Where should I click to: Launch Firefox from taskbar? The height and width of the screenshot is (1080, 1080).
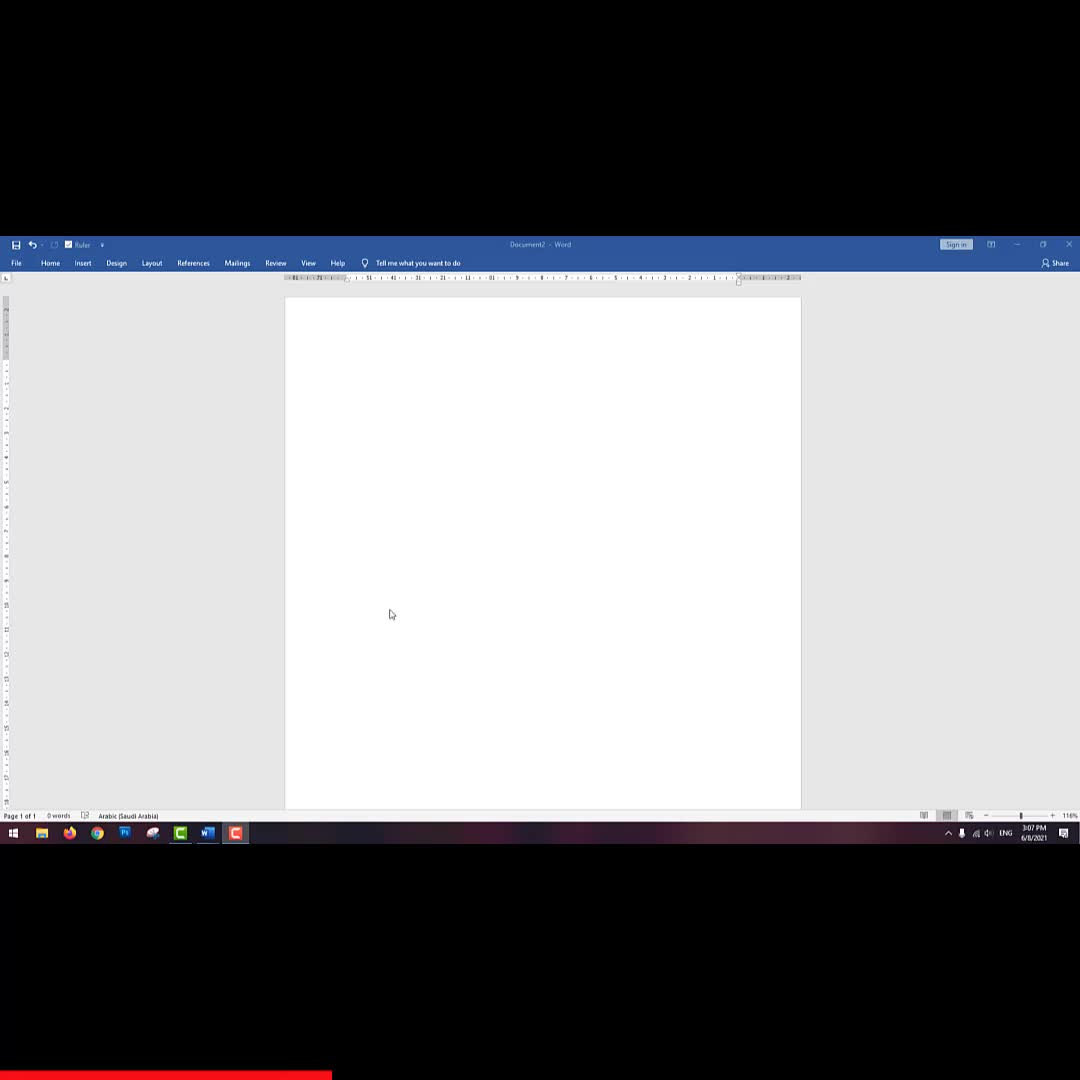[x=70, y=833]
